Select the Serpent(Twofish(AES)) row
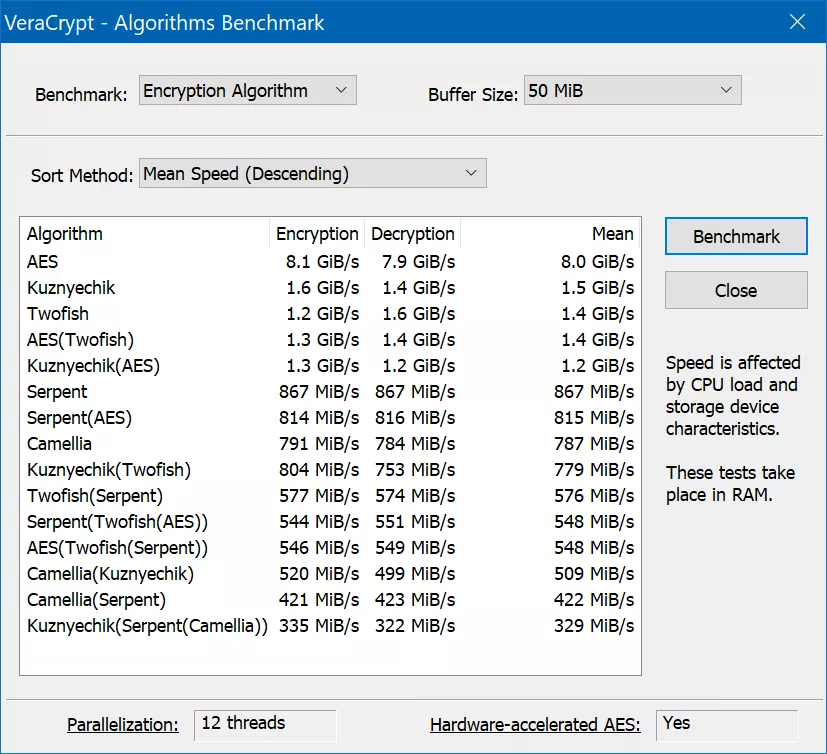Screen dimensions: 827x754 330,521
